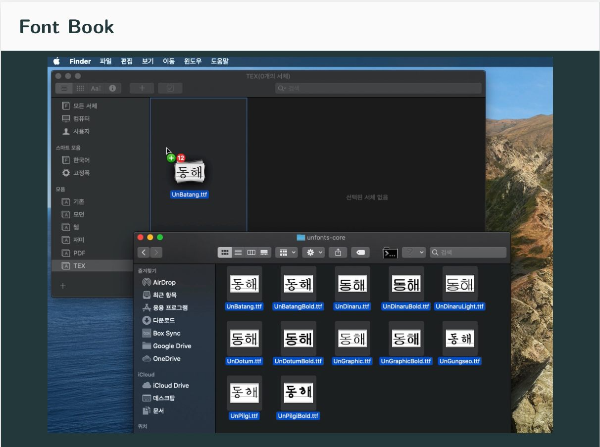Switch Font Book to Aa sample view
The image size is (600, 447).
pyautogui.click(x=96, y=88)
